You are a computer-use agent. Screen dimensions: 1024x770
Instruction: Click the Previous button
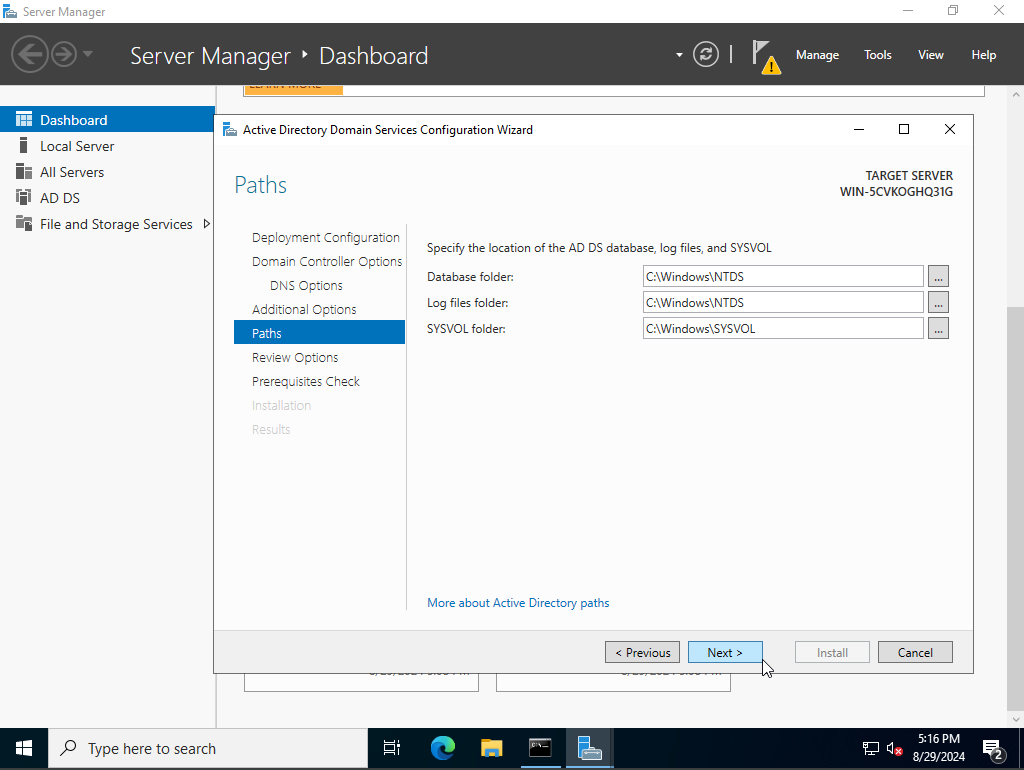(643, 652)
